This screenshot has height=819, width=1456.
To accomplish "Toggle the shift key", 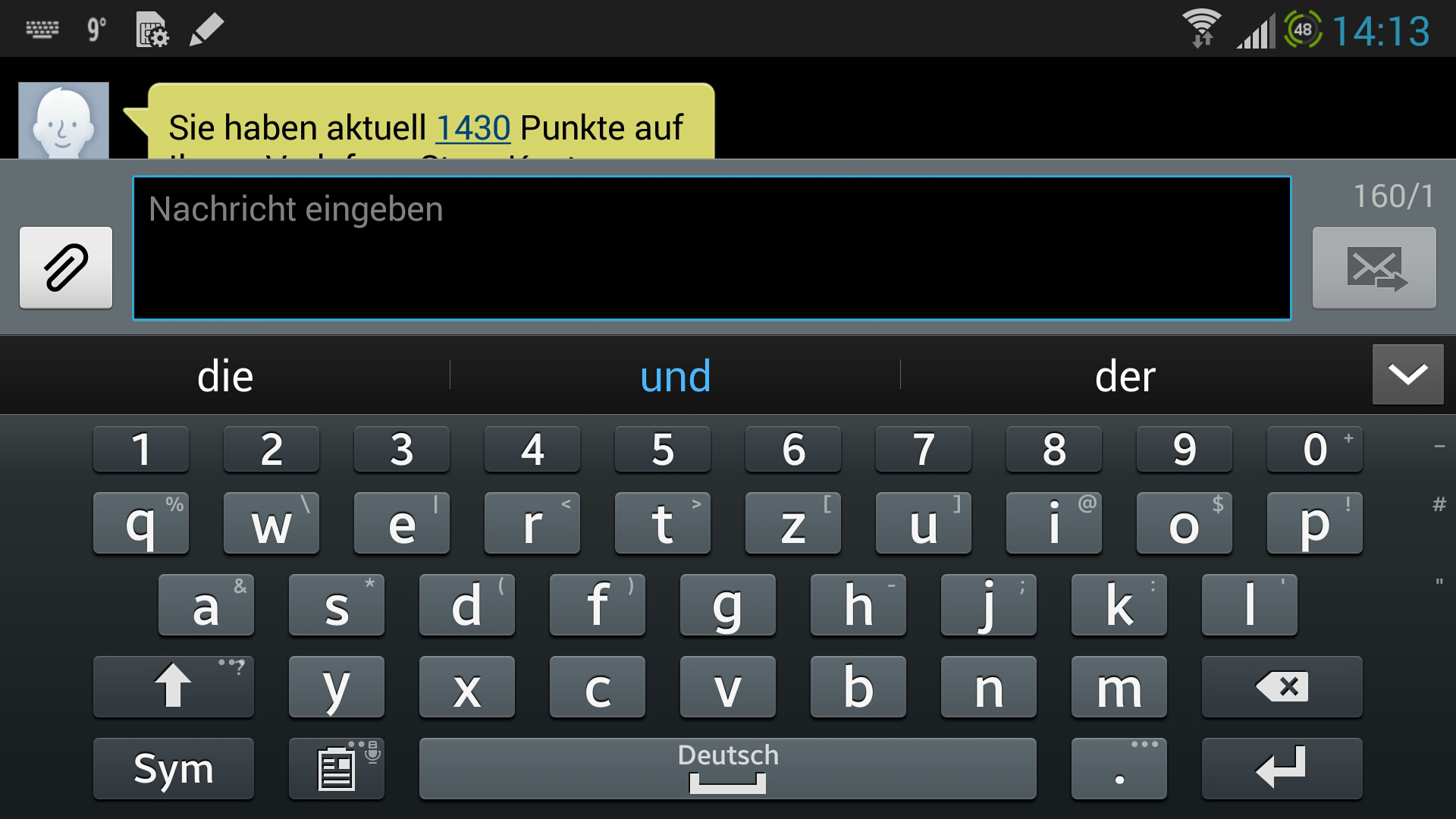I will click(174, 687).
